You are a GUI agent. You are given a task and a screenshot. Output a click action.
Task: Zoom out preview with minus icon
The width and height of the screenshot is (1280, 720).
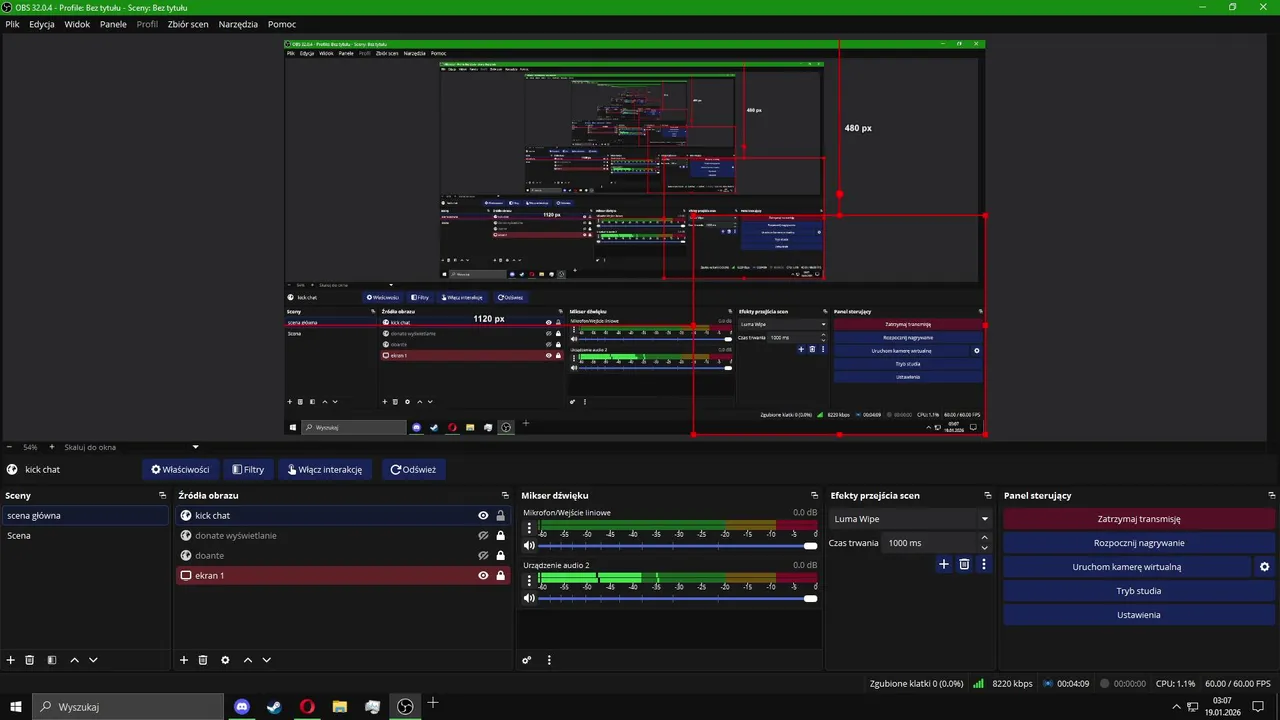click(x=9, y=447)
